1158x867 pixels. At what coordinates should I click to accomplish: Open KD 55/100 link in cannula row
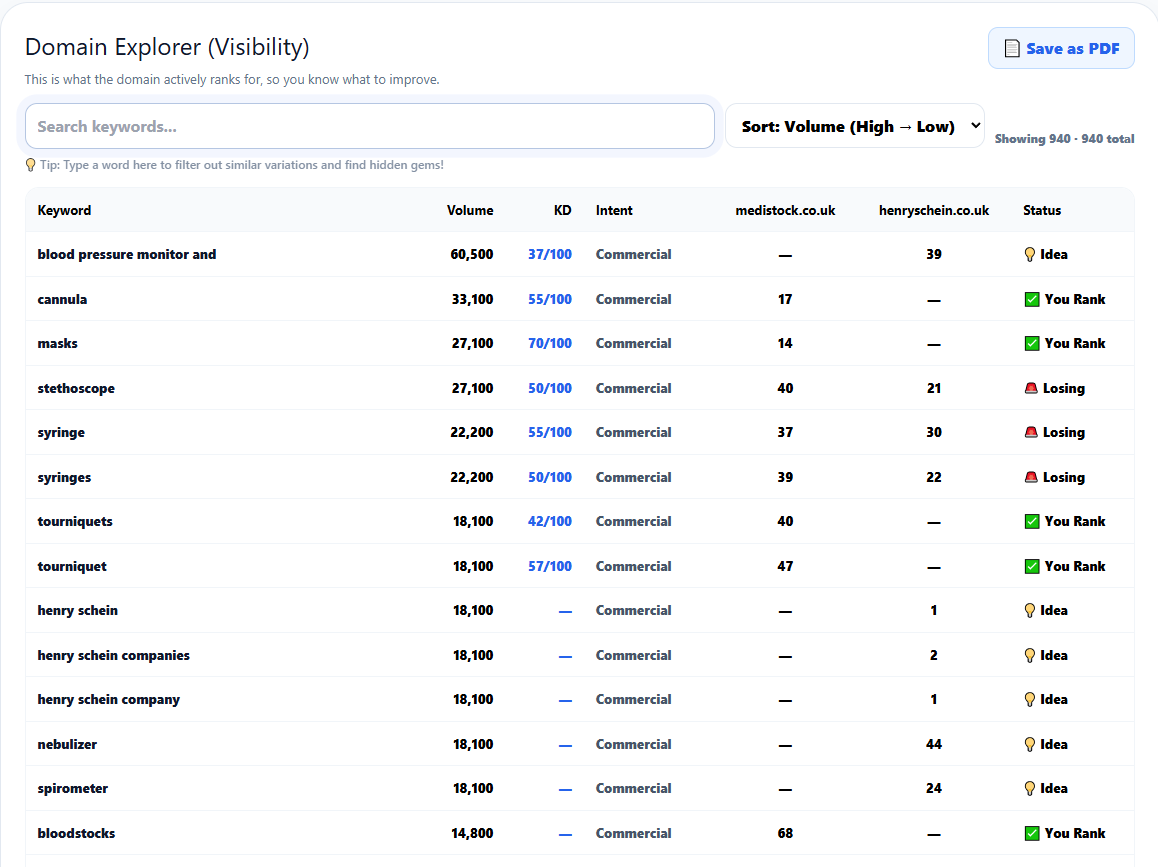point(549,299)
